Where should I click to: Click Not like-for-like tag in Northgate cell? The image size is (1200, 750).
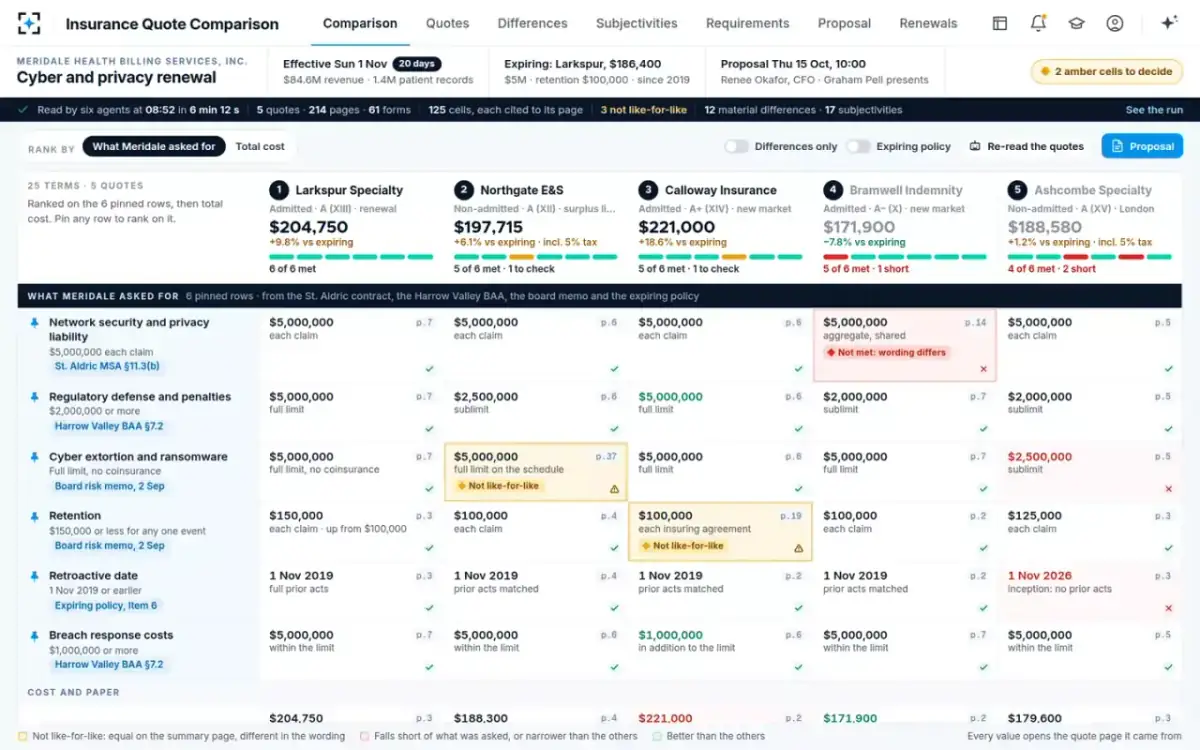[498, 486]
